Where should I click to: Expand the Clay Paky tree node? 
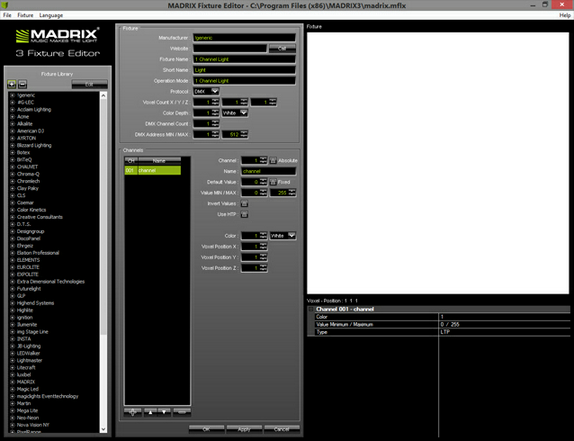pos(12,188)
